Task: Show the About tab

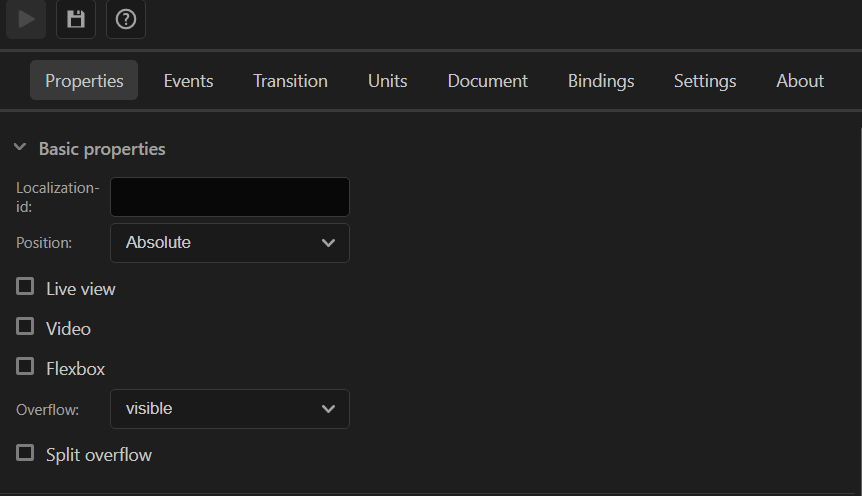Action: 800,81
